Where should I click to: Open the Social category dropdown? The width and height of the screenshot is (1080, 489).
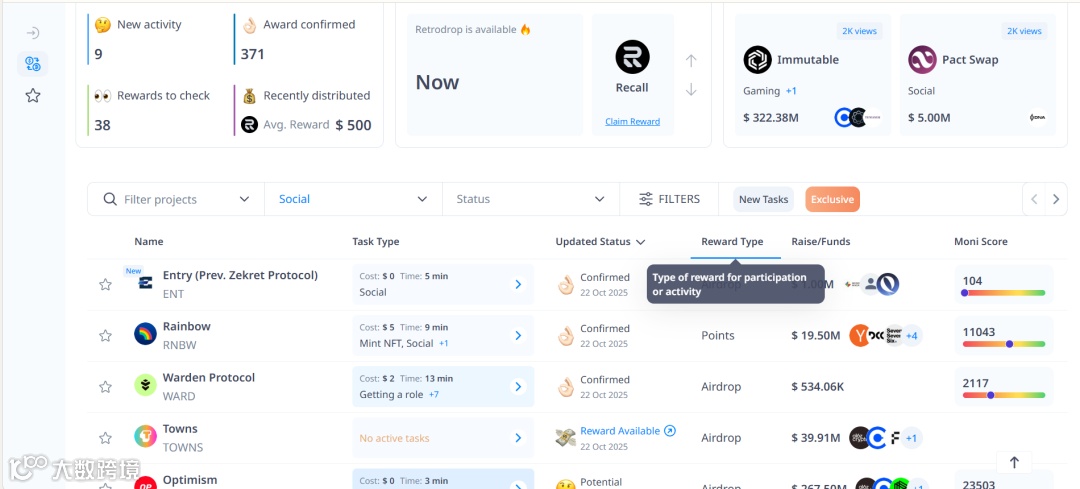pos(353,199)
